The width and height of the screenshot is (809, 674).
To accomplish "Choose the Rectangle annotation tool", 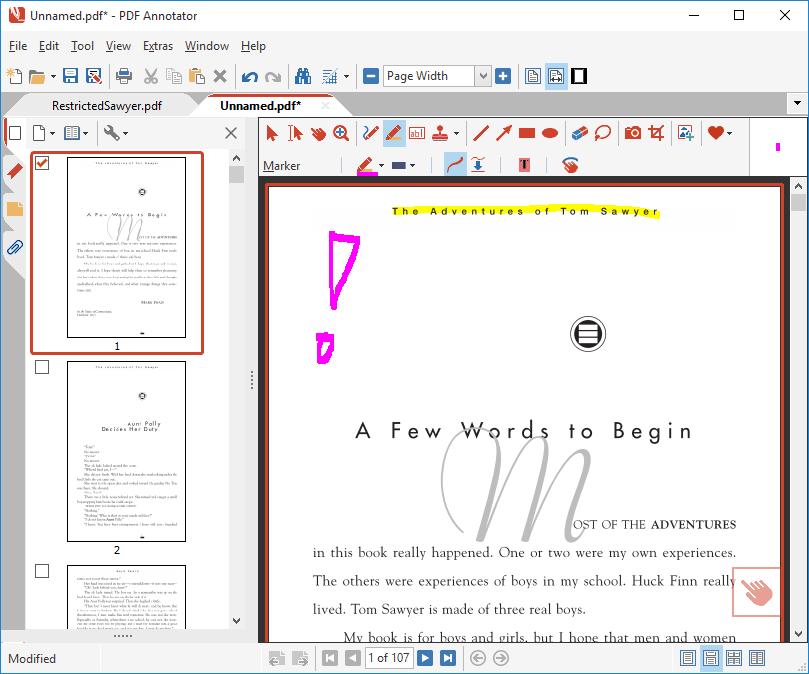I will pos(527,132).
